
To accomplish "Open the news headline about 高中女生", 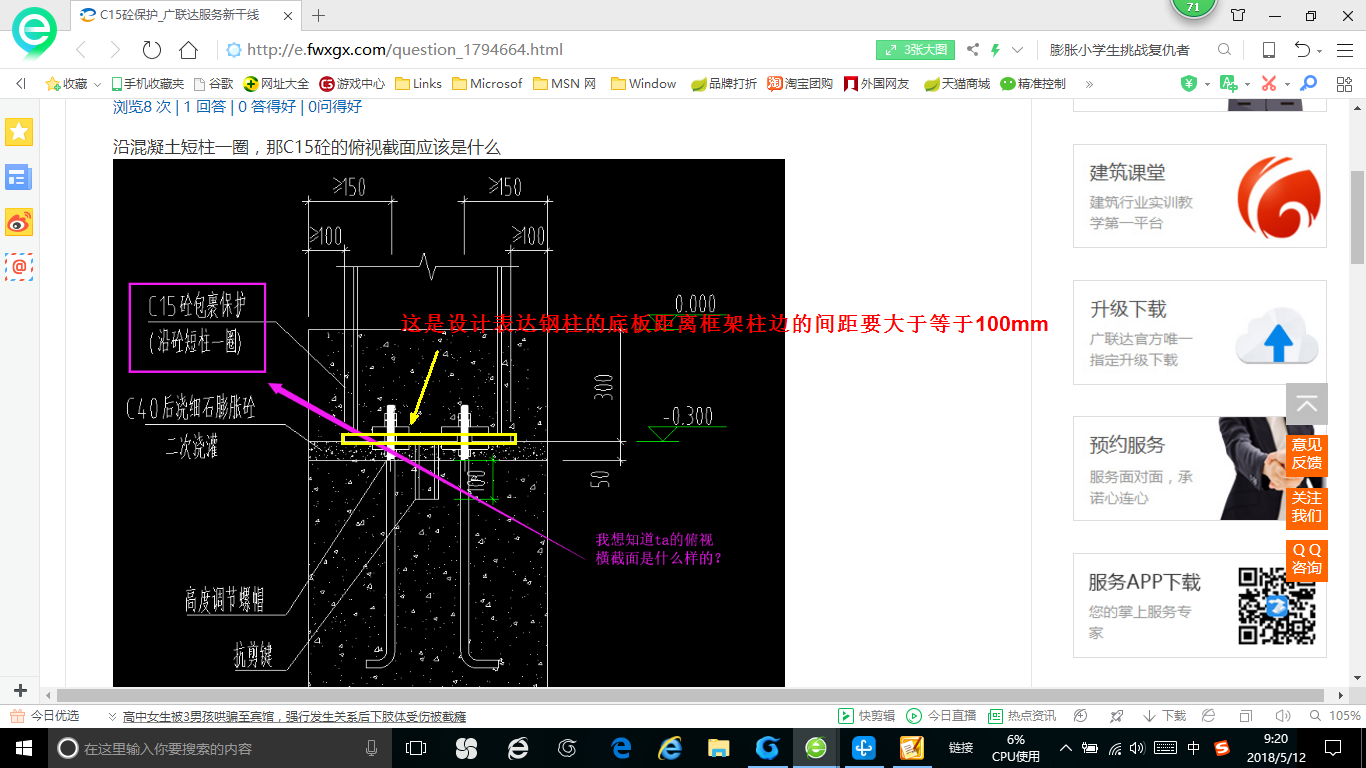I will (294, 716).
